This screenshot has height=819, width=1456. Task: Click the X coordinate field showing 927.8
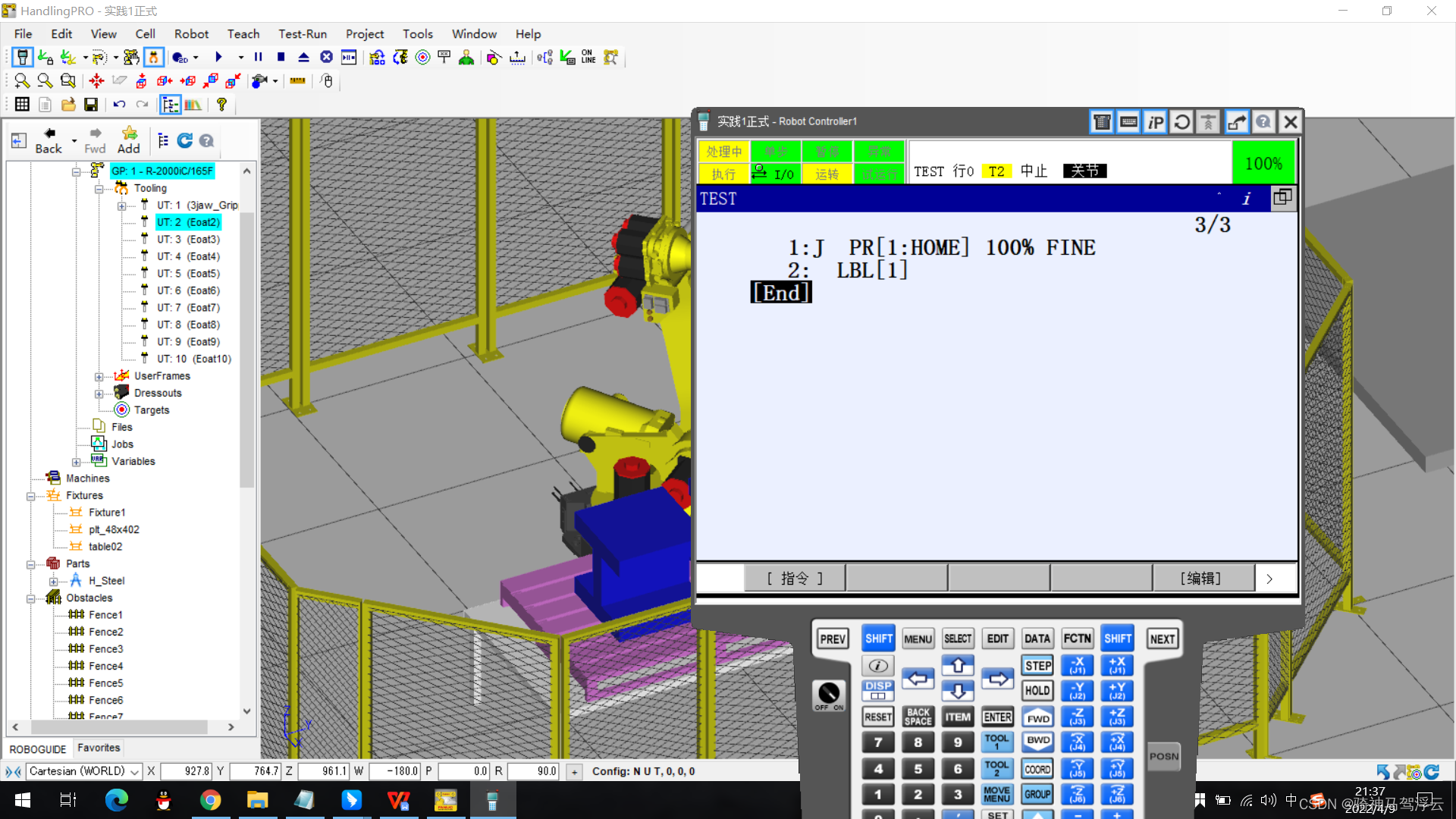(x=186, y=771)
